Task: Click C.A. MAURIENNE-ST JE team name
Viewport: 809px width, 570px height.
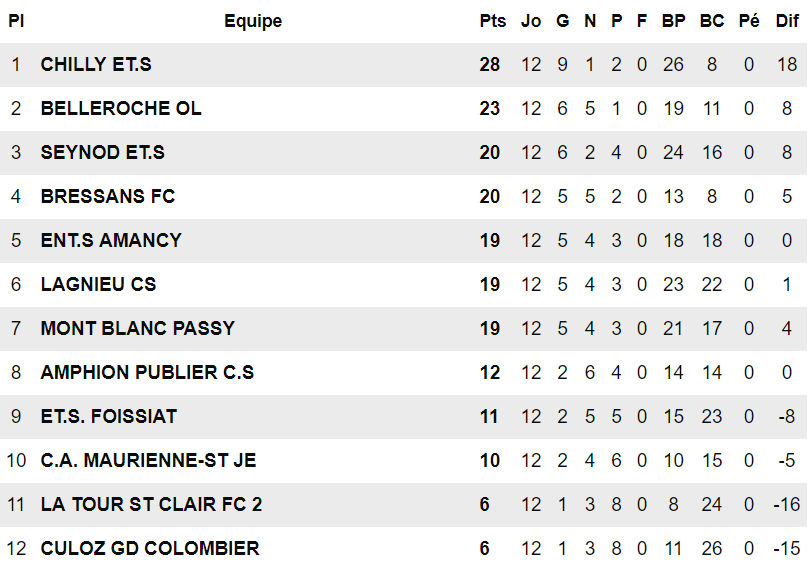Action: [x=148, y=461]
